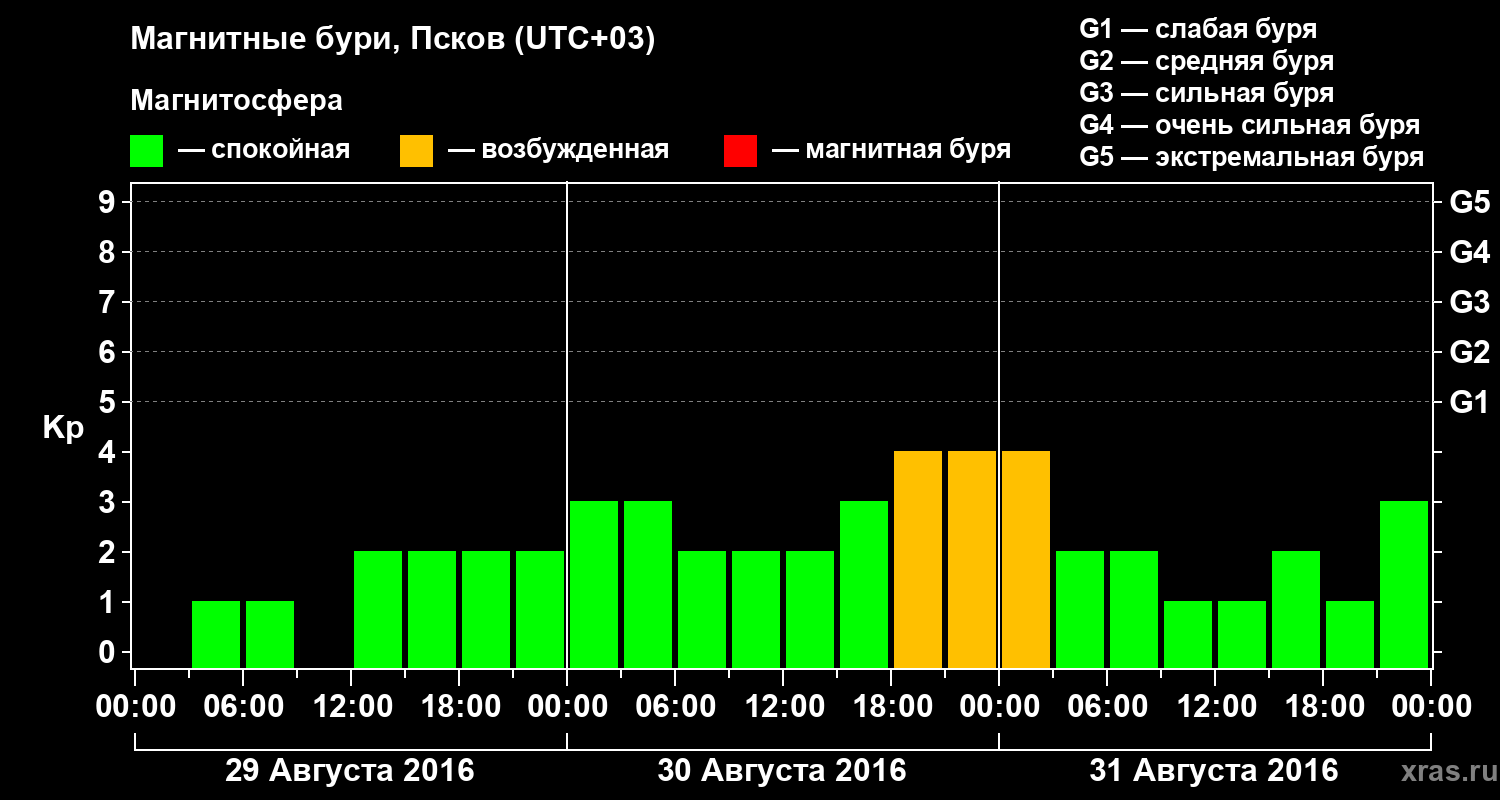Click the 'Магнитосфера' legend heading
Screen dimensions: 1500x800
(236, 101)
